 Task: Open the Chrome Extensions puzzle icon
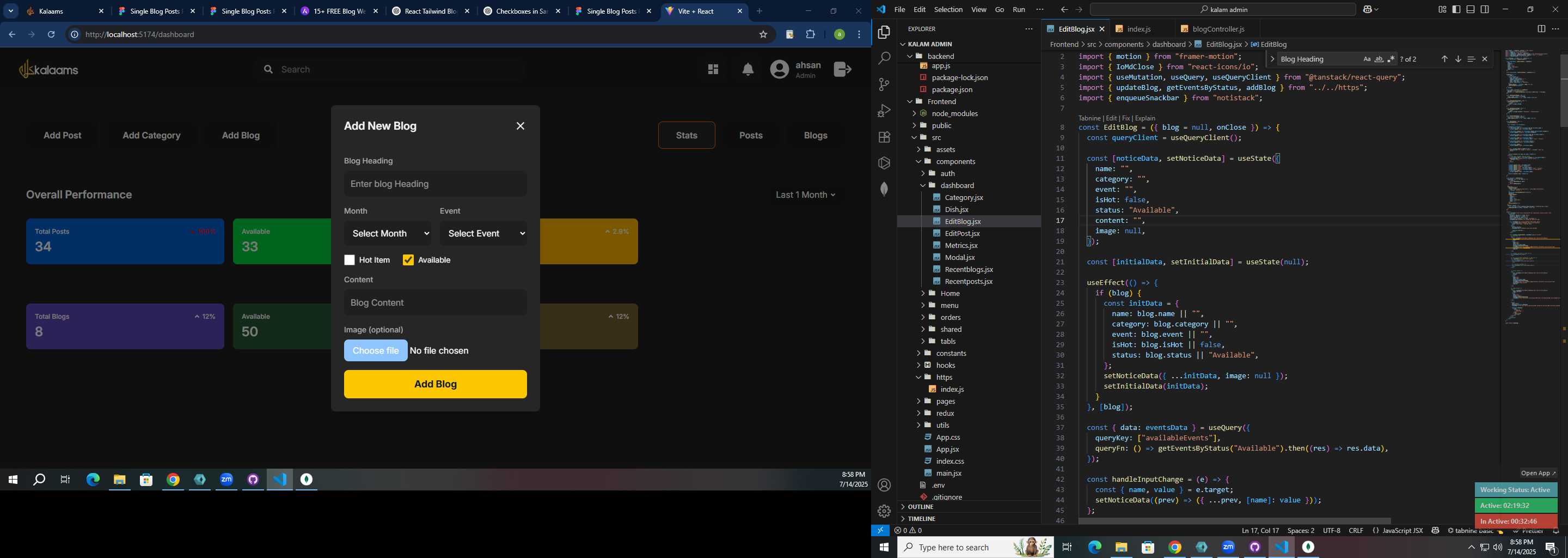[x=811, y=35]
